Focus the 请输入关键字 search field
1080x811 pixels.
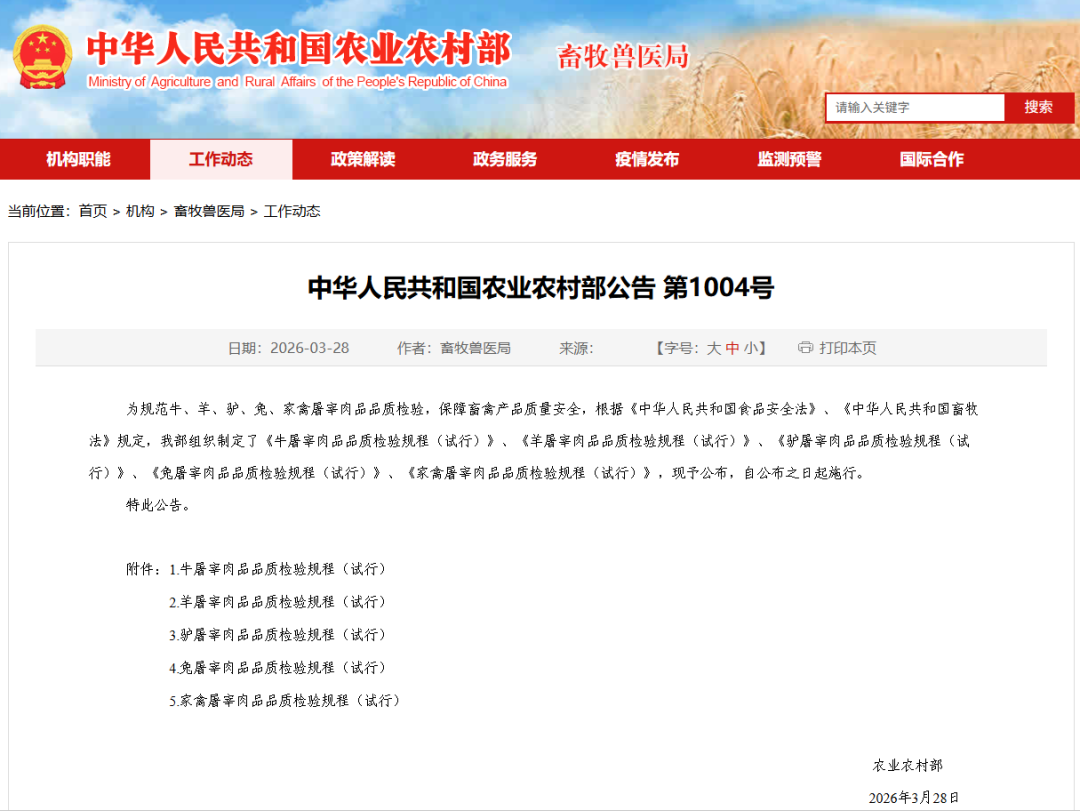click(x=915, y=107)
